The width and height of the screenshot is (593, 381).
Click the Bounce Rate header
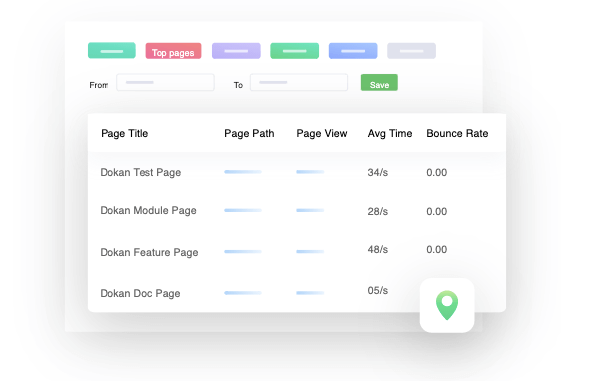tap(457, 133)
